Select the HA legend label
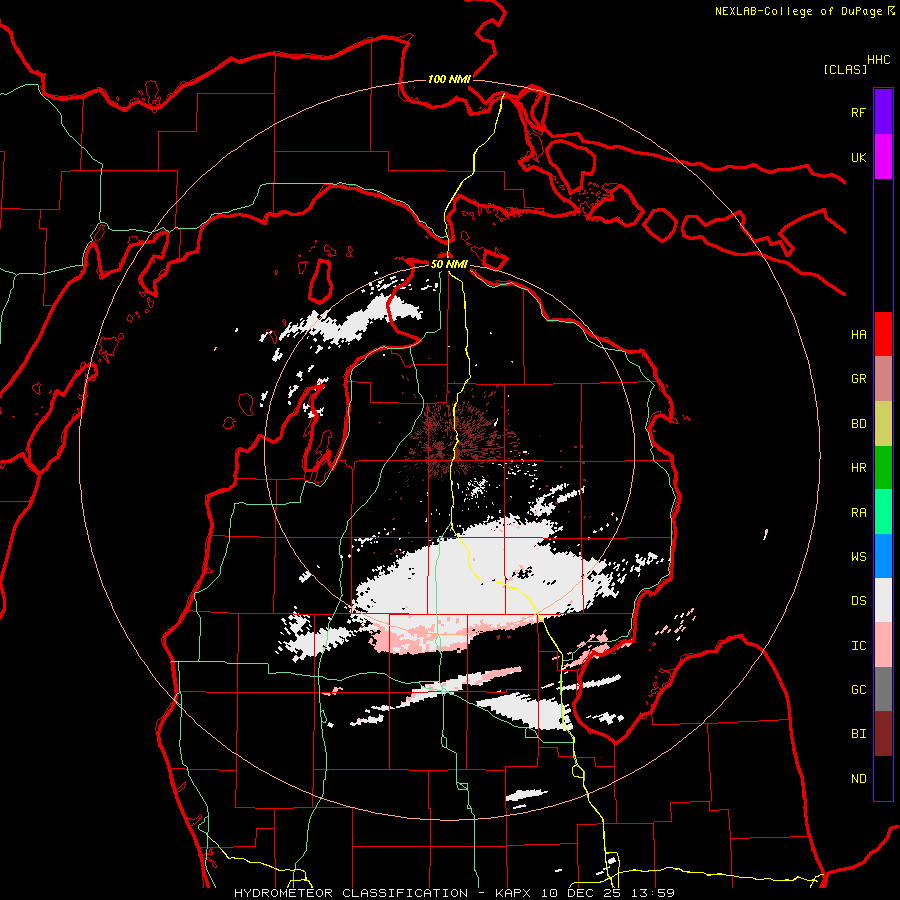This screenshot has height=900, width=900. click(858, 335)
